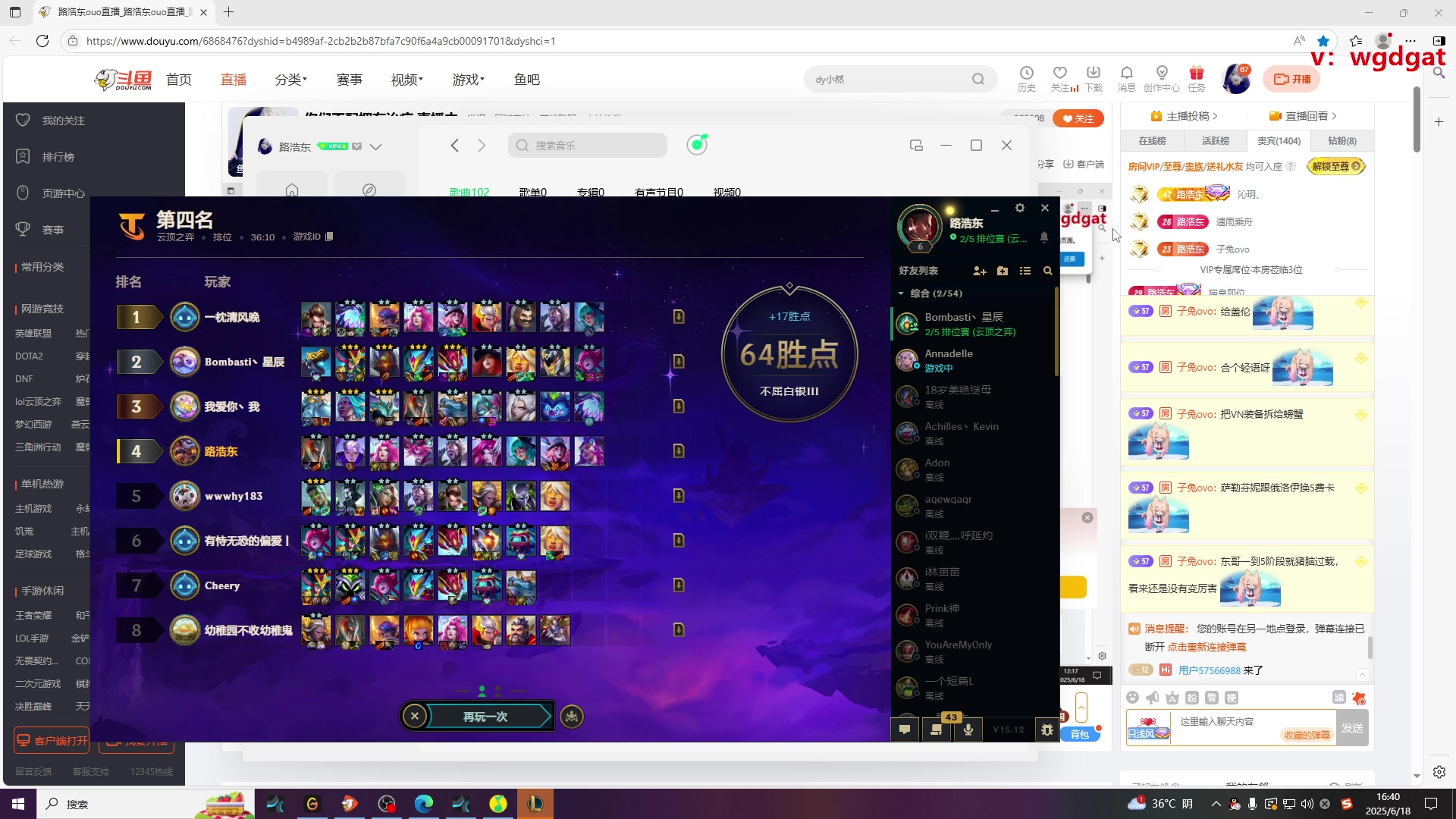Open the 游戏 dropdown in Douyu nav
This screenshot has width=1456, height=819.
coord(469,80)
